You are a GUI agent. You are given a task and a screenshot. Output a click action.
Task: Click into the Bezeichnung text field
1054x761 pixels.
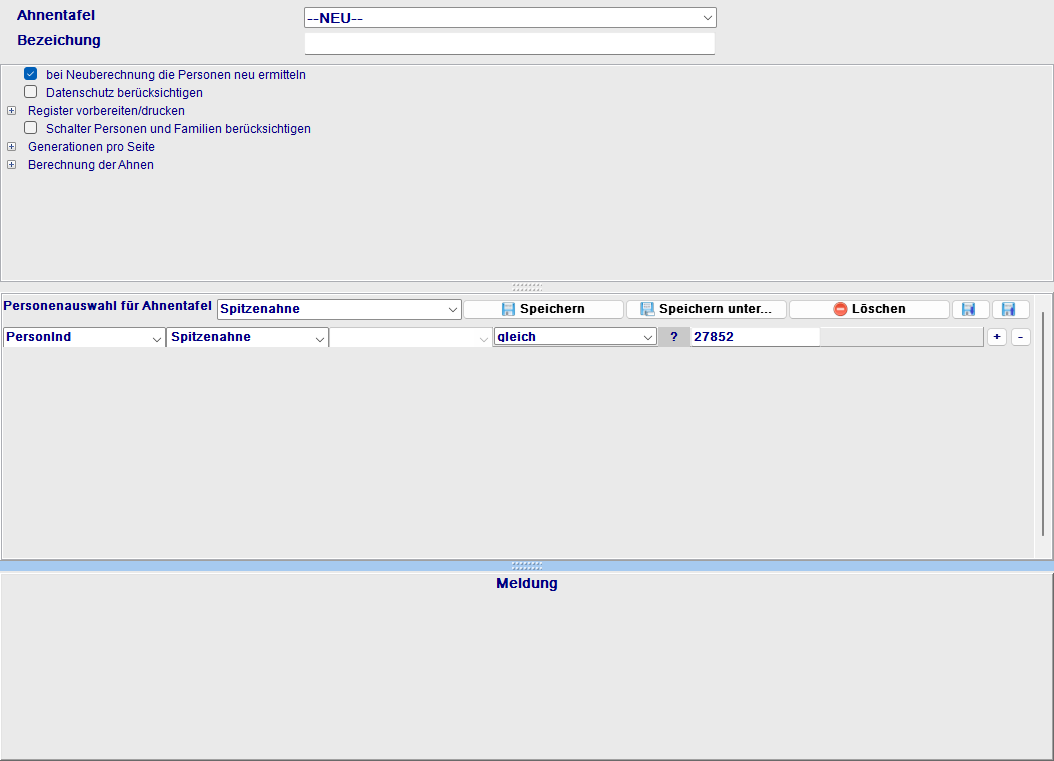[x=509, y=43]
